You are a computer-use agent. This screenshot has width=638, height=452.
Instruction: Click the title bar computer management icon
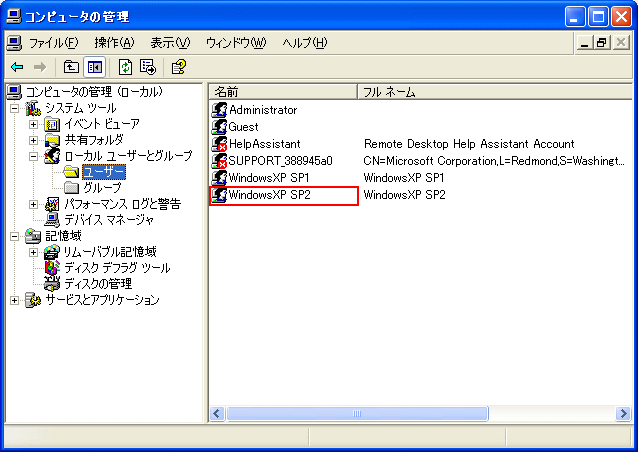pyautogui.click(x=14, y=16)
